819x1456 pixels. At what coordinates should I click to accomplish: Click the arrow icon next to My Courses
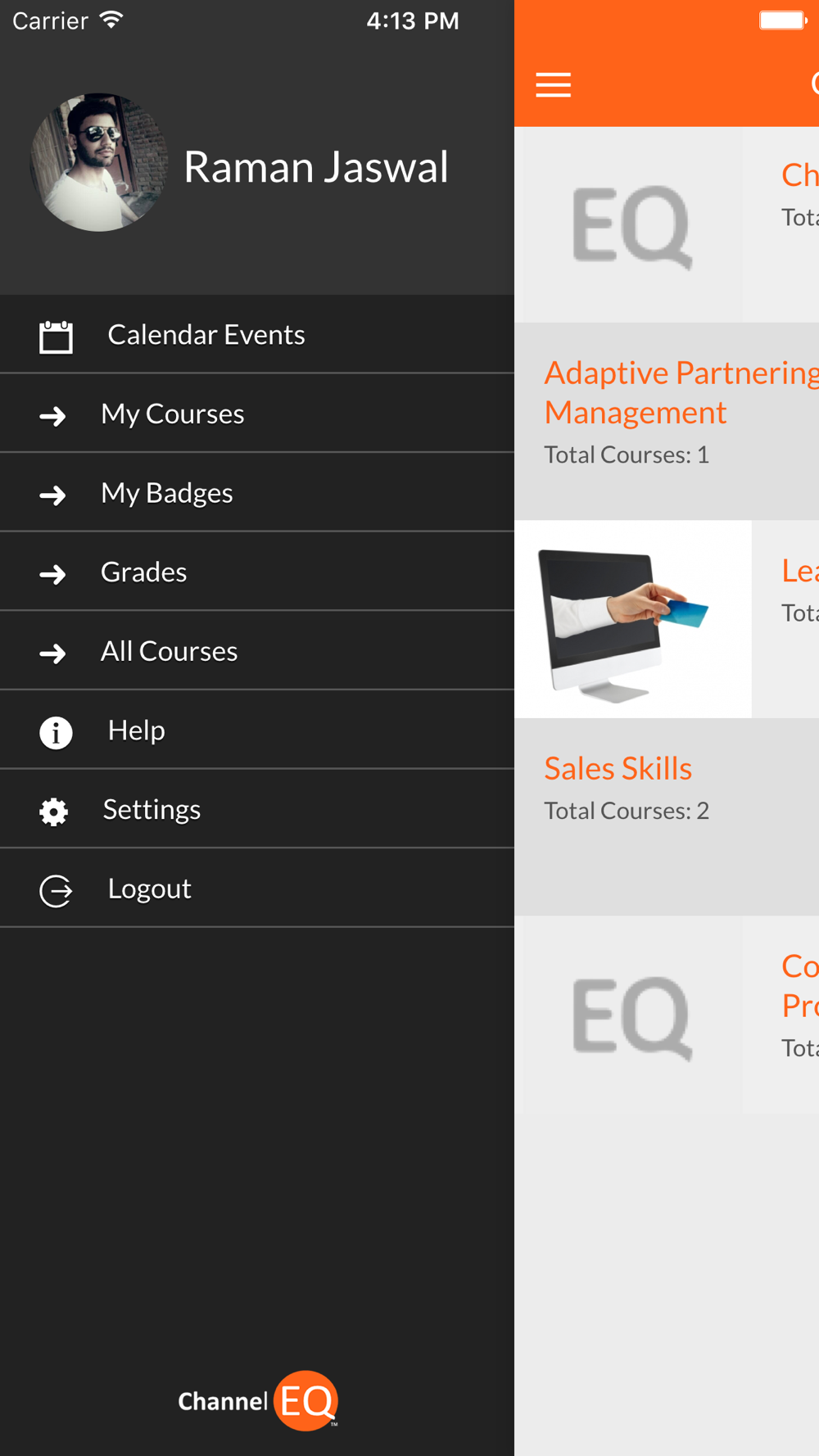53,416
